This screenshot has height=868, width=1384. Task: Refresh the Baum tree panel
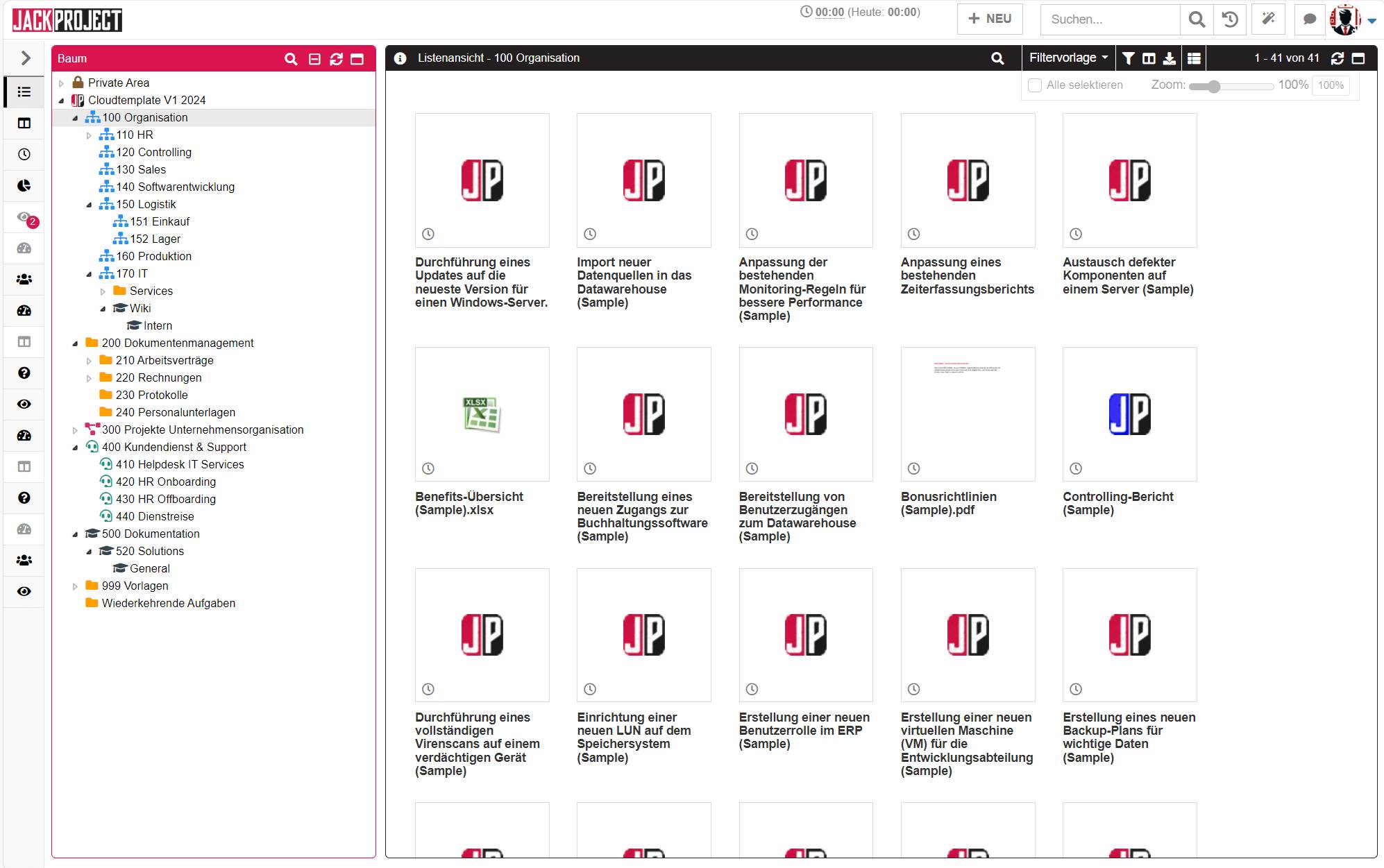[337, 59]
